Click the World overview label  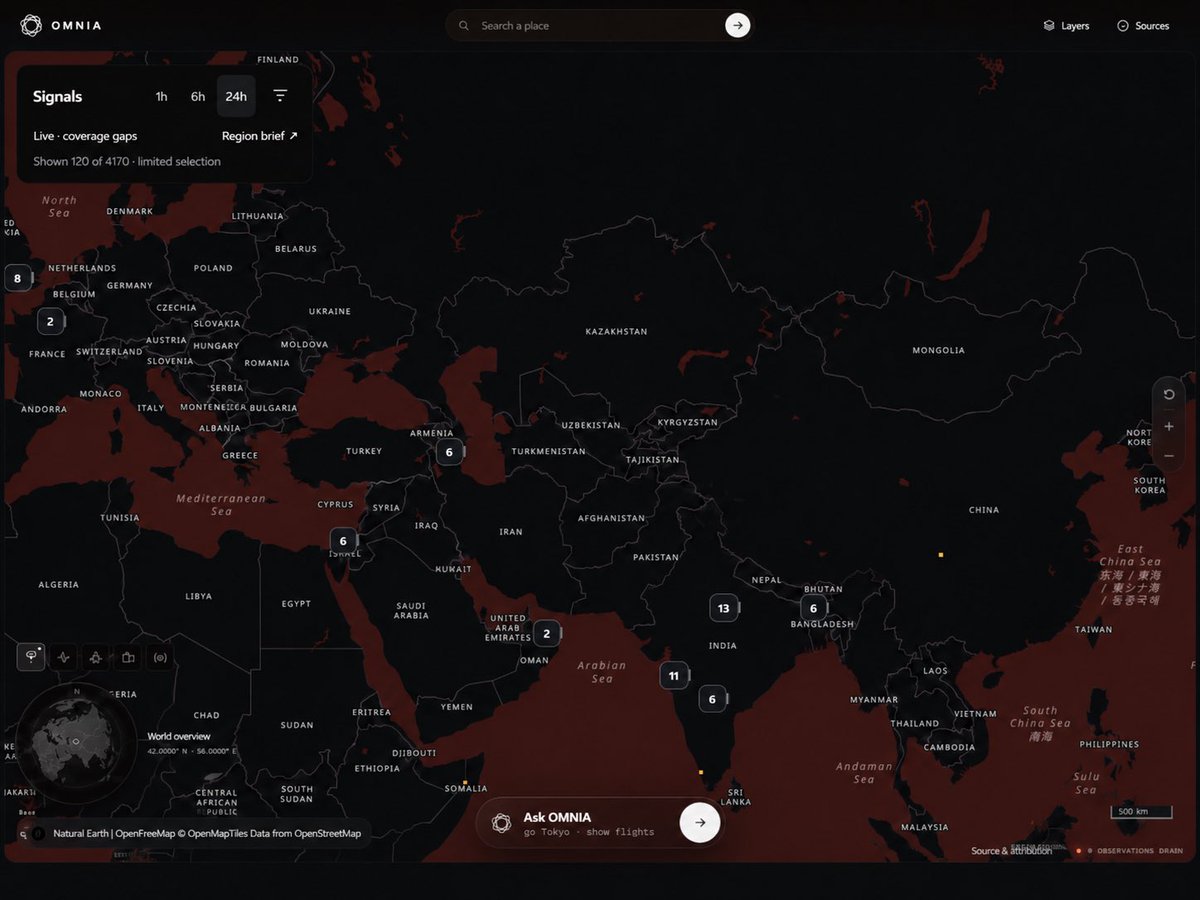(179, 736)
